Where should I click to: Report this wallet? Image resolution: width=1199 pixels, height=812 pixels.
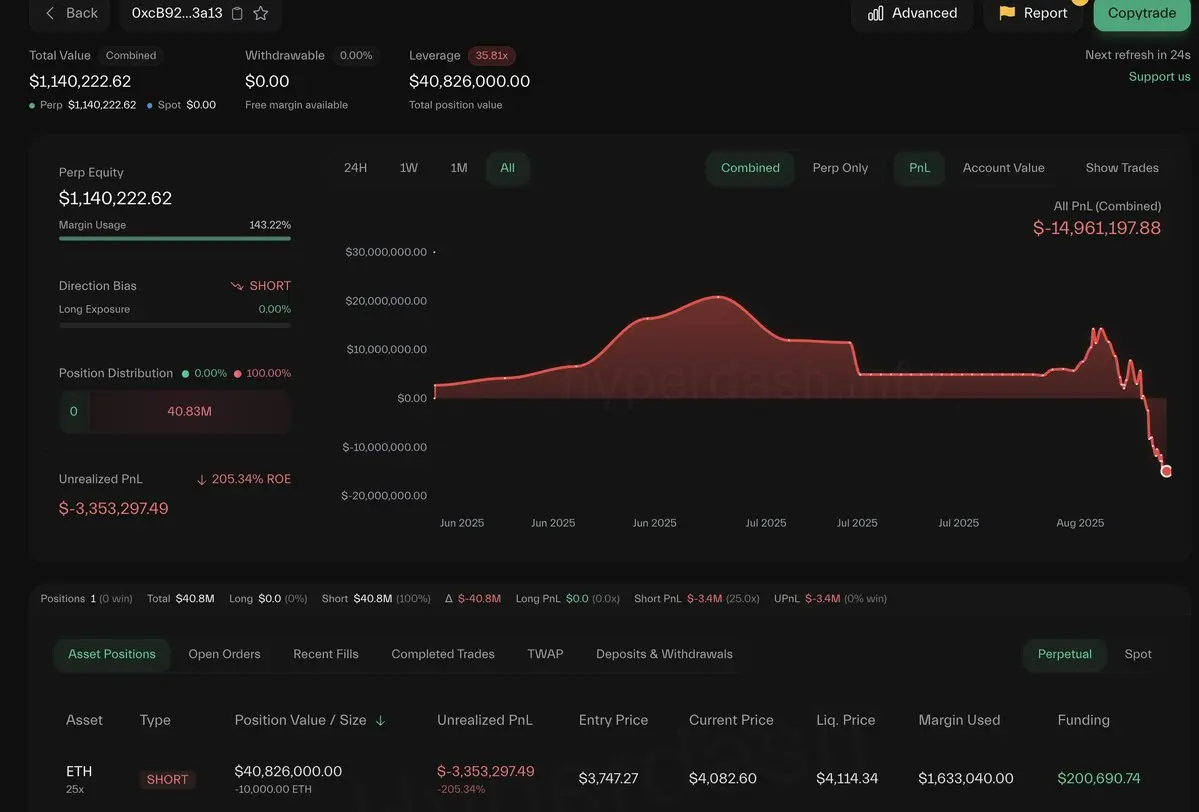(1033, 13)
